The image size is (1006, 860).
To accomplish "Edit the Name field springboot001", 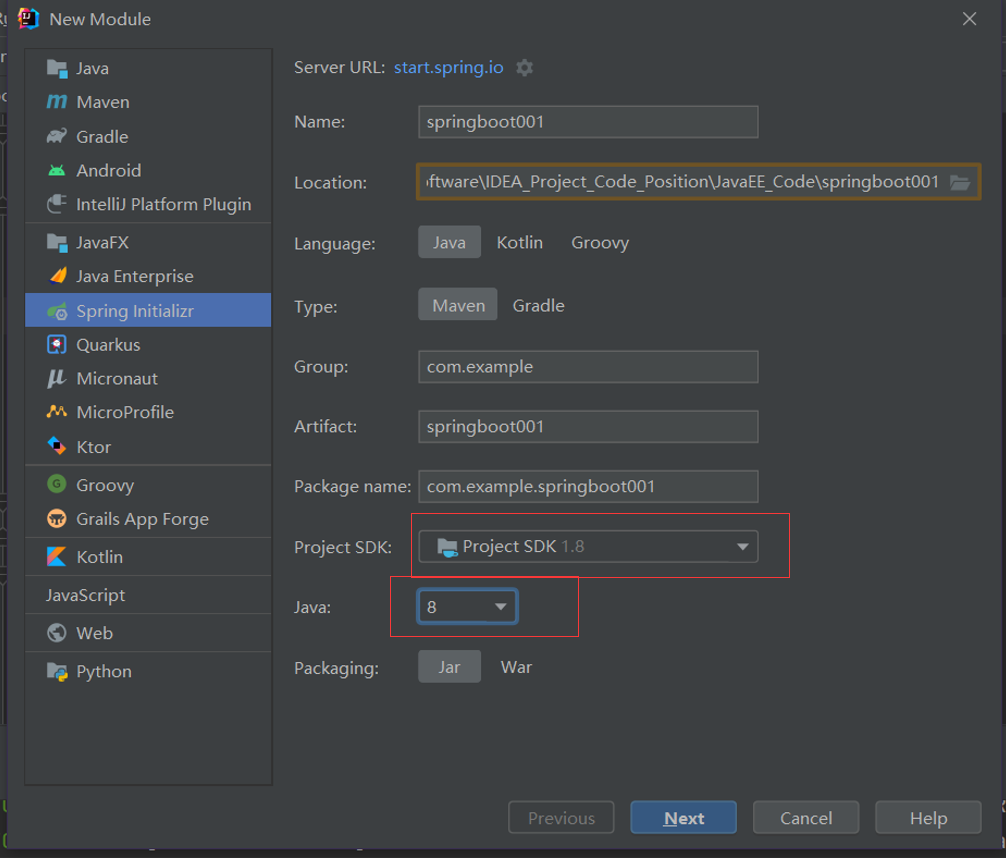I will pyautogui.click(x=588, y=122).
